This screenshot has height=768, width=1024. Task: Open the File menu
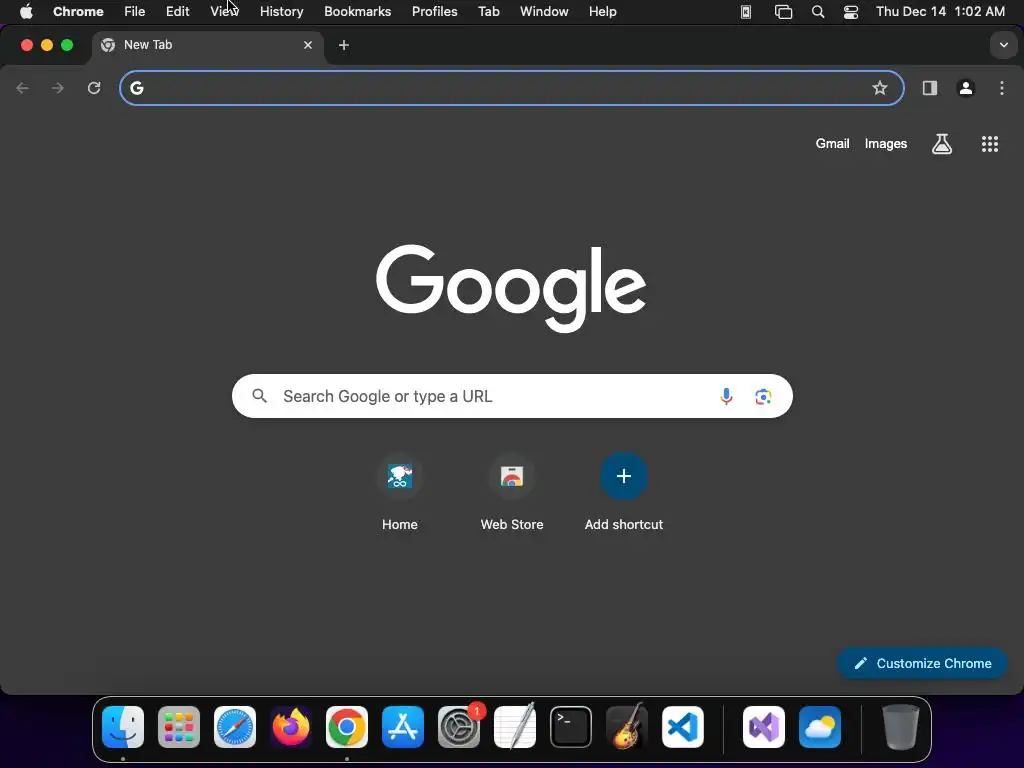tap(135, 11)
